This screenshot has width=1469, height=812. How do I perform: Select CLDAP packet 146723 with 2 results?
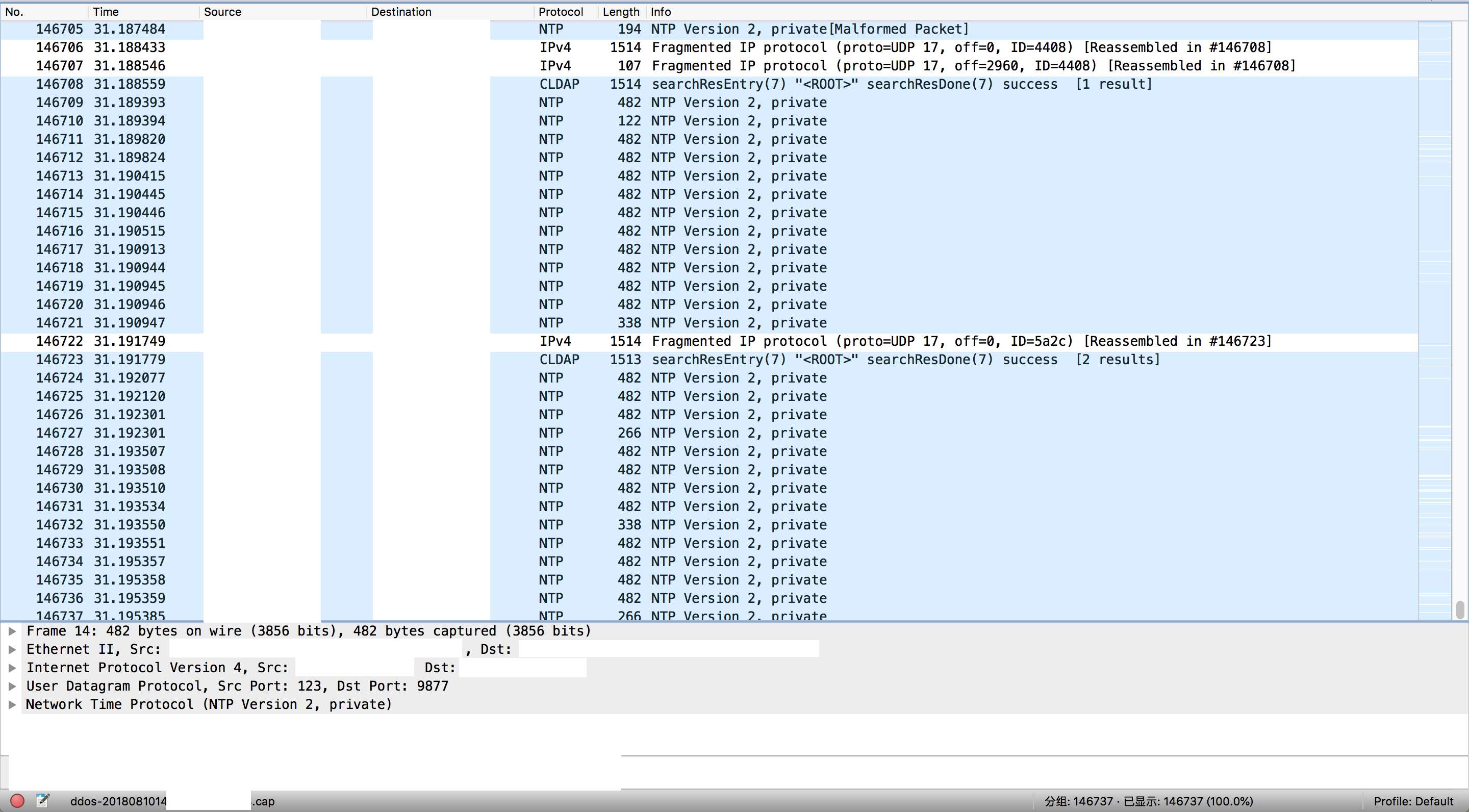(x=709, y=359)
